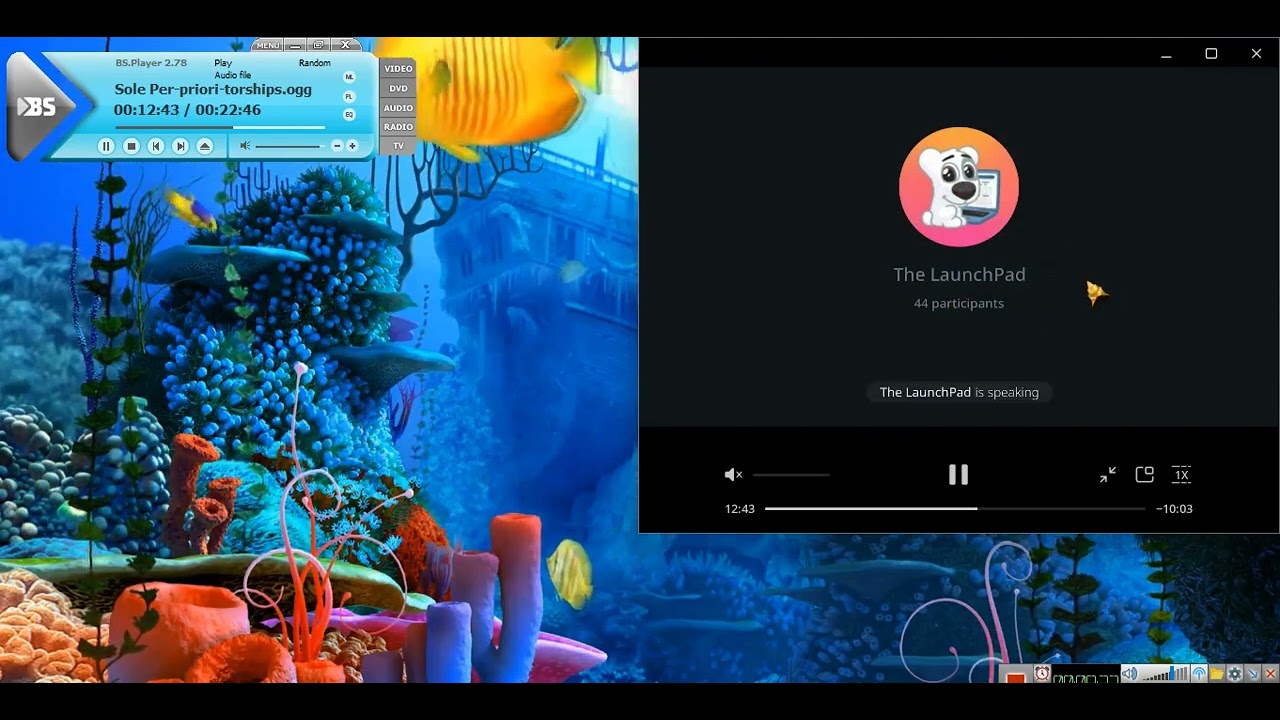This screenshot has width=1280, height=720.
Task: Switch to the VIDEO tab in BS.Player
Action: tap(398, 69)
